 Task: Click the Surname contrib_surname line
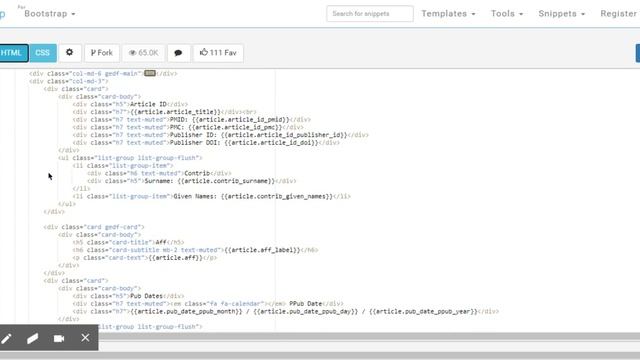191,181
